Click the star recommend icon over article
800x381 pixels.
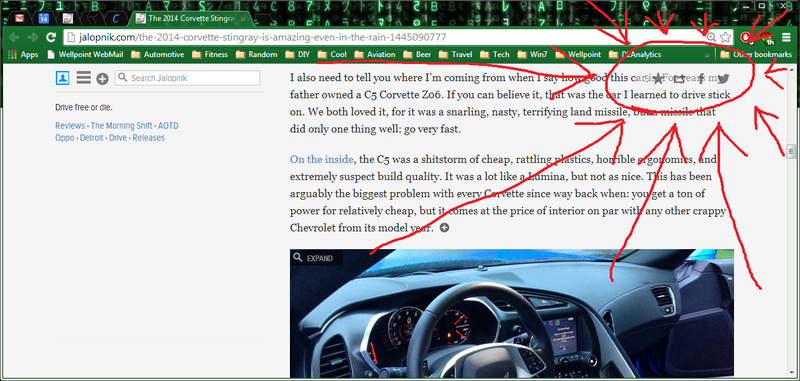point(658,79)
